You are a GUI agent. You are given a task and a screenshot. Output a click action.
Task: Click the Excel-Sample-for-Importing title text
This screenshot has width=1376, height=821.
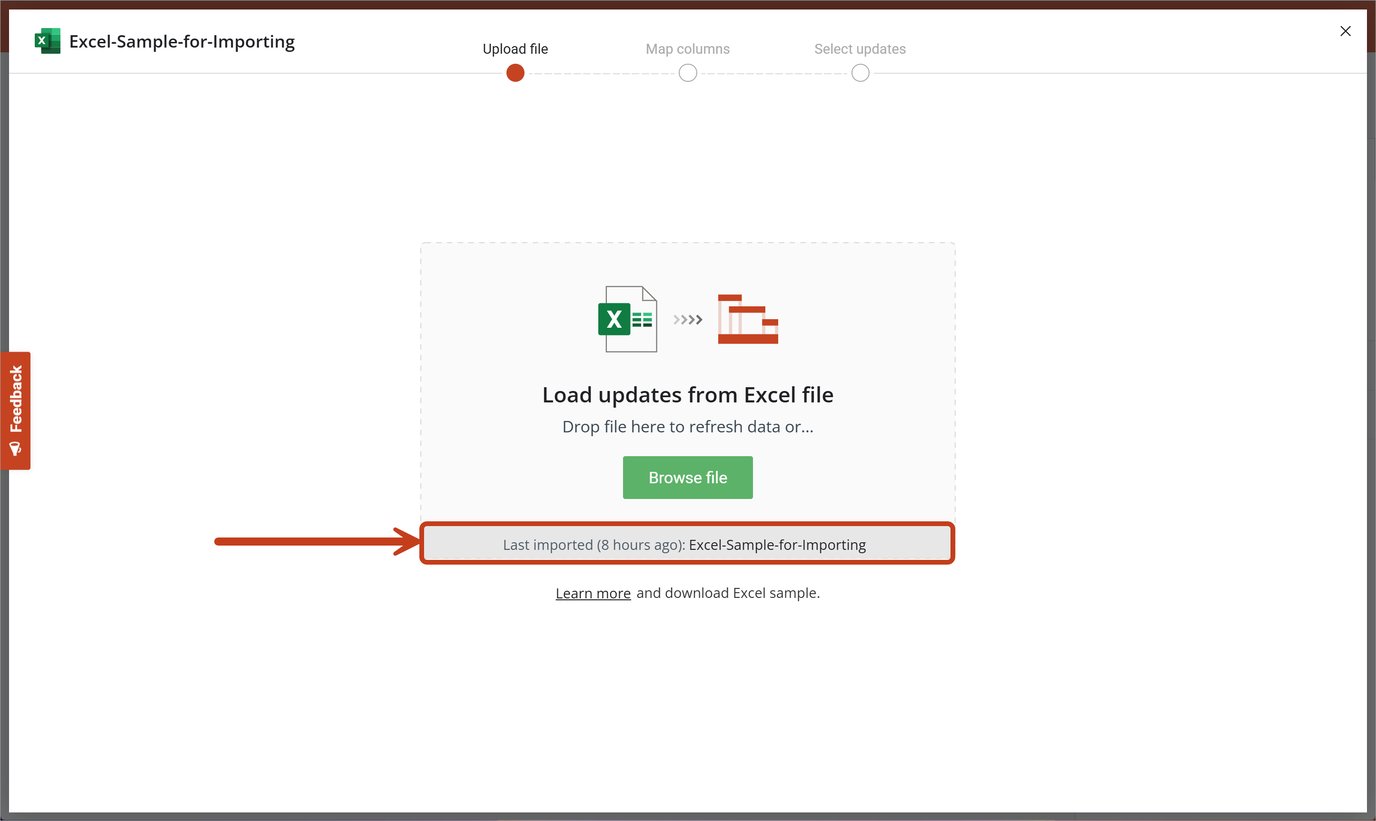coord(181,41)
